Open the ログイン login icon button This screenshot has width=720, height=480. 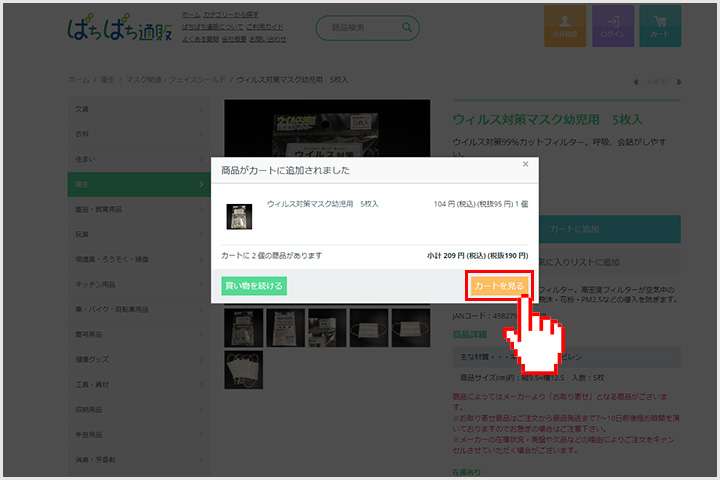[613, 26]
